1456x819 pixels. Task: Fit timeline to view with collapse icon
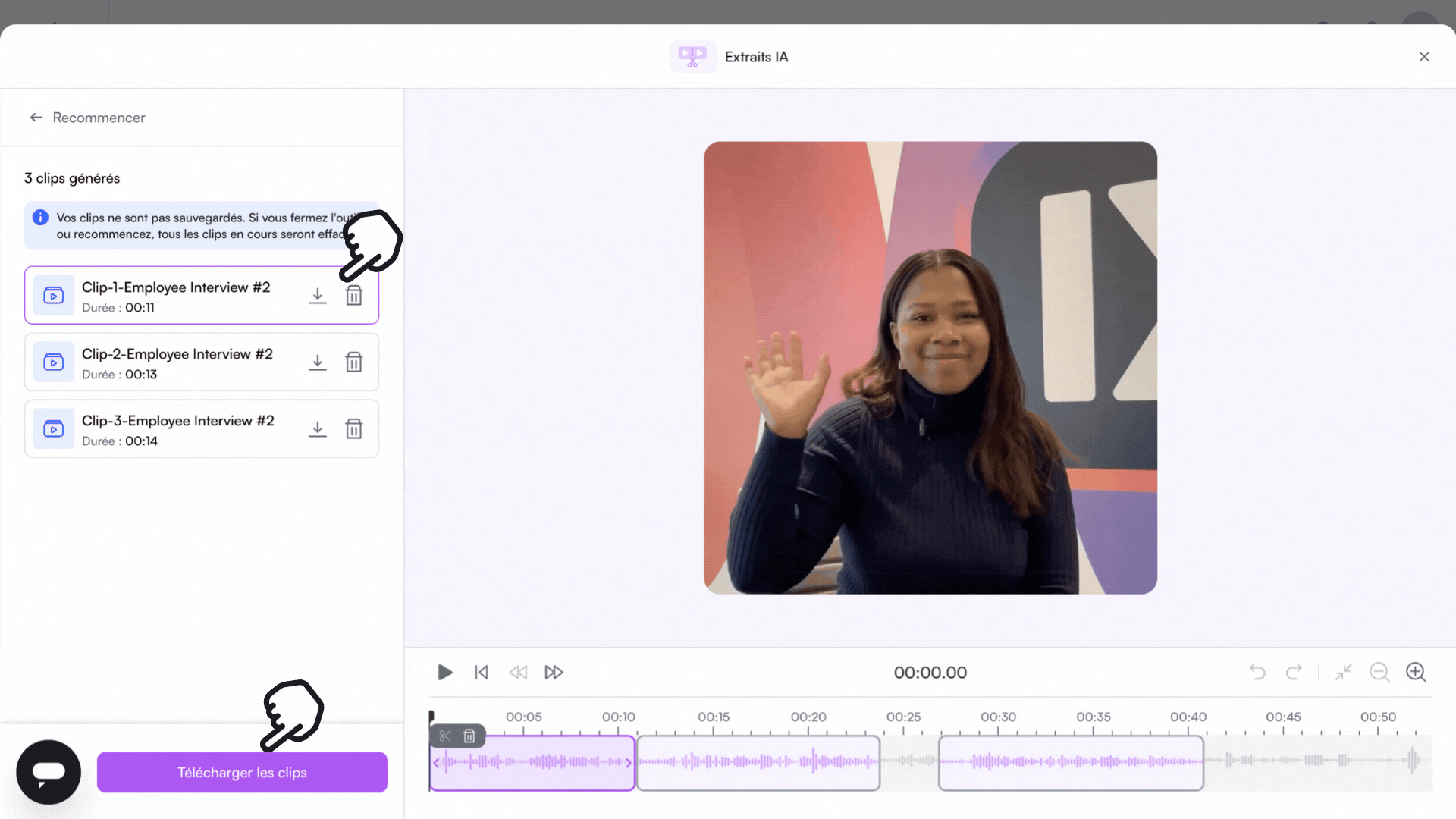pyautogui.click(x=1344, y=673)
